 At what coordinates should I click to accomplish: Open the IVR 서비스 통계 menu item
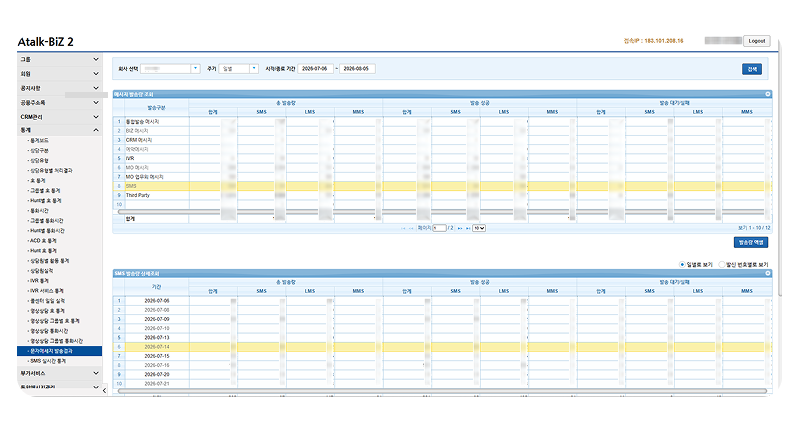(46, 291)
